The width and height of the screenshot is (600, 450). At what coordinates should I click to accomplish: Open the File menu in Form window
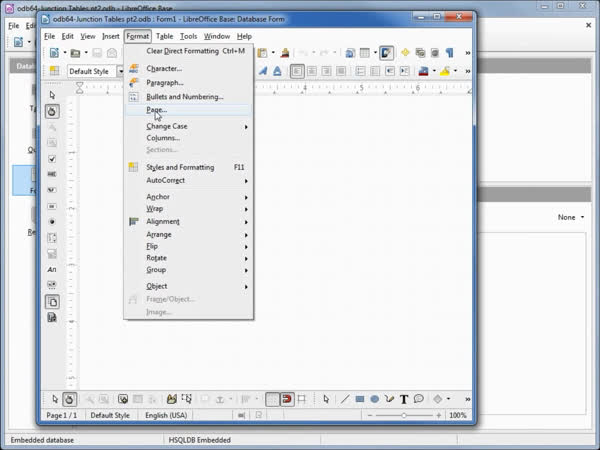[x=50, y=36]
